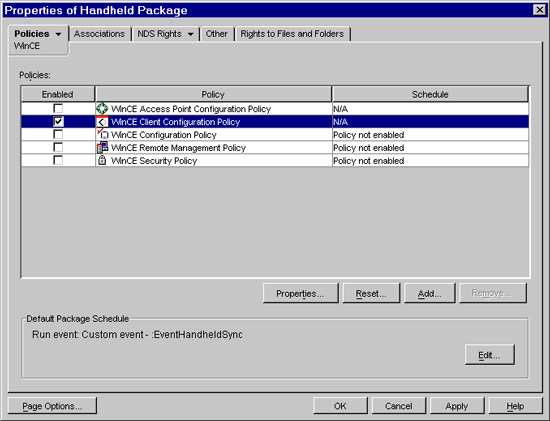Click the Schedule column header
Image resolution: width=550 pixels, height=421 pixels.
pyautogui.click(x=430, y=94)
